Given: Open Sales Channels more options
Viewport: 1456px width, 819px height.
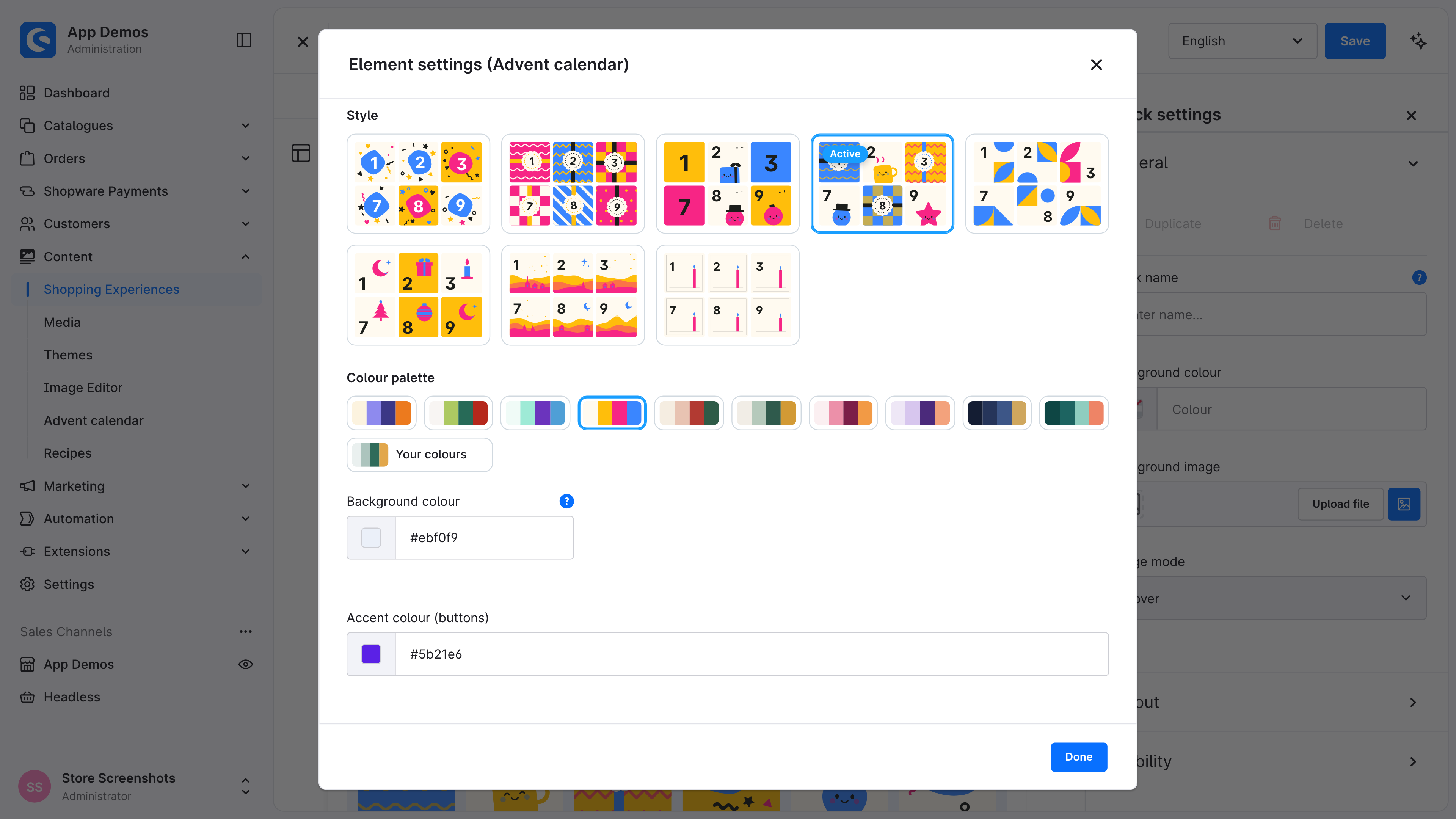Looking at the screenshot, I should pos(245,631).
